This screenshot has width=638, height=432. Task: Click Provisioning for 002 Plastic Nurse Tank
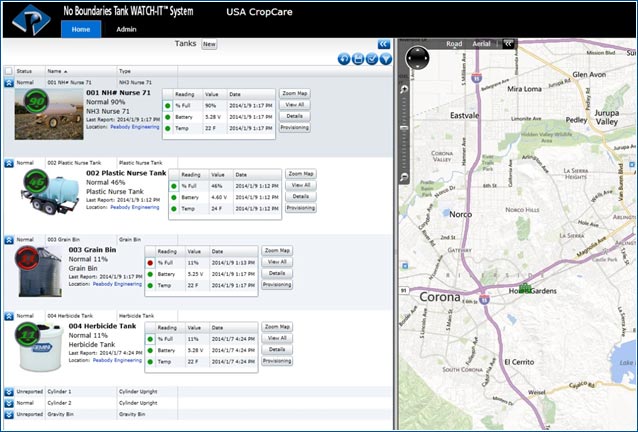point(301,208)
